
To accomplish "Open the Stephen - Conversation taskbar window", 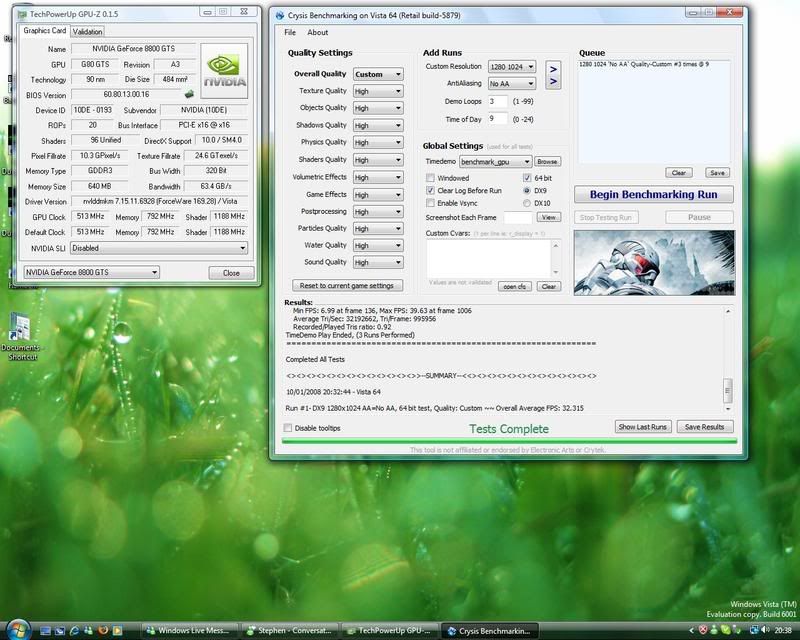I will pyautogui.click(x=290, y=631).
